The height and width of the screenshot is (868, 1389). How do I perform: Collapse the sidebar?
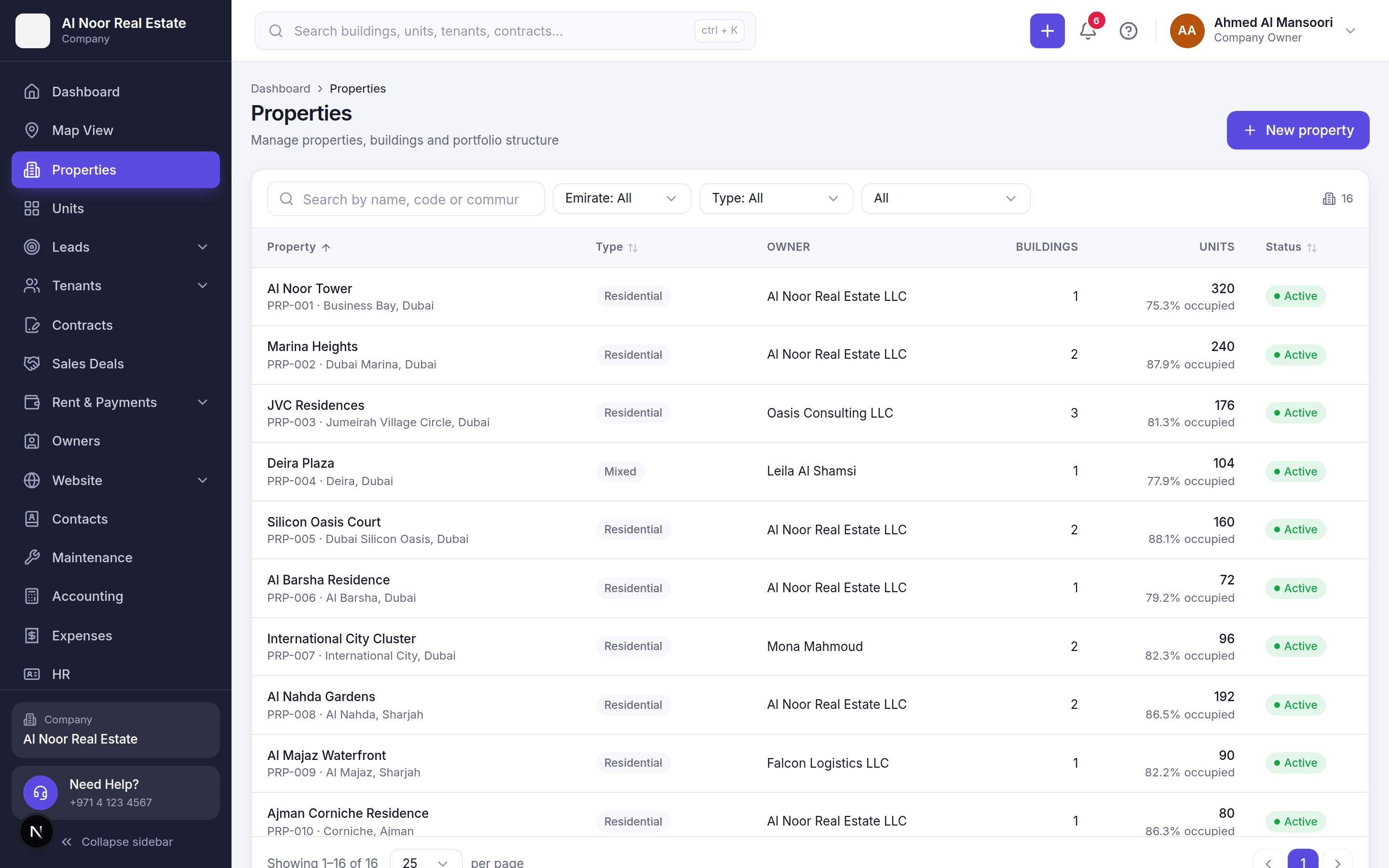117,841
